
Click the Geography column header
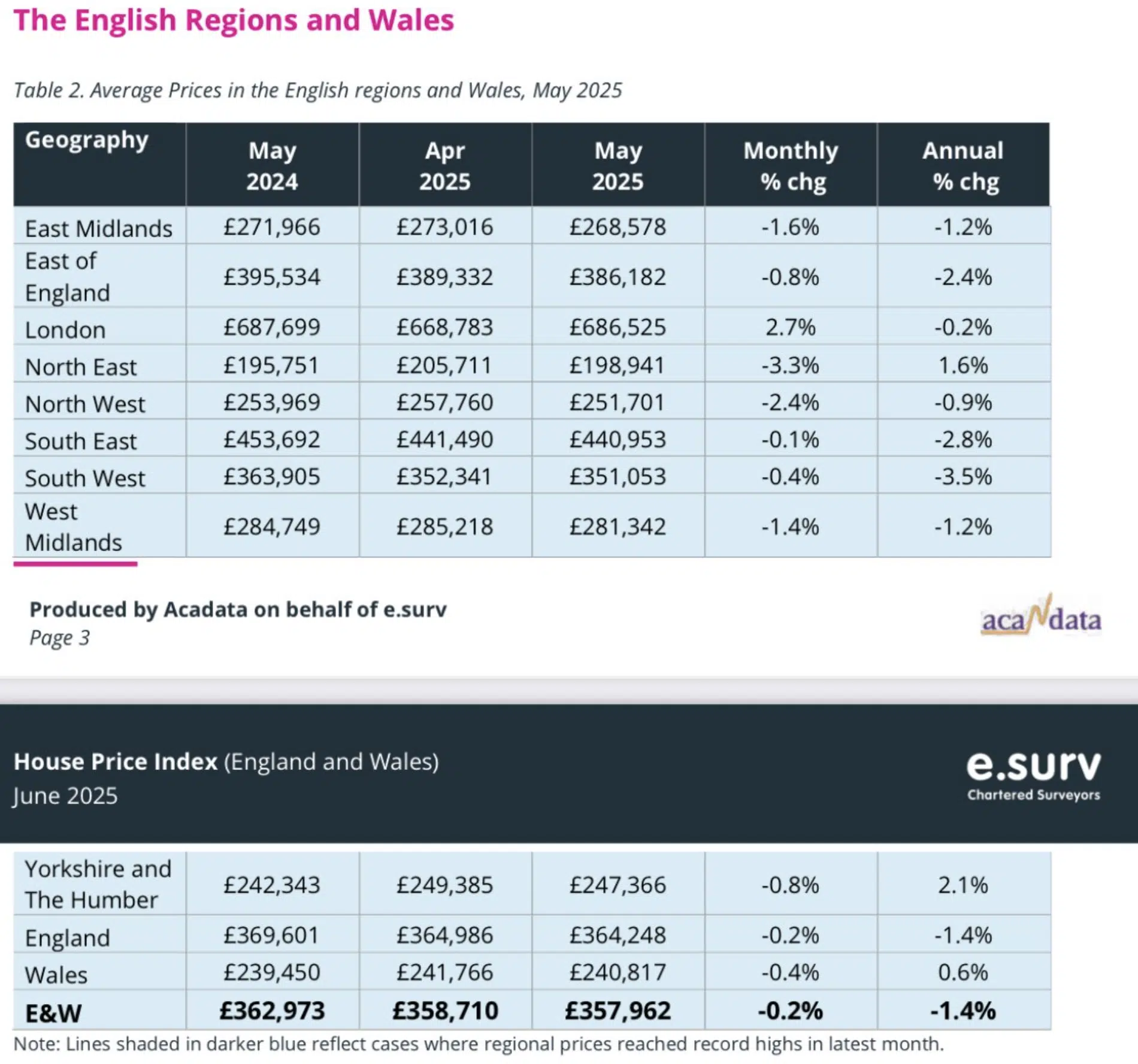tap(87, 140)
